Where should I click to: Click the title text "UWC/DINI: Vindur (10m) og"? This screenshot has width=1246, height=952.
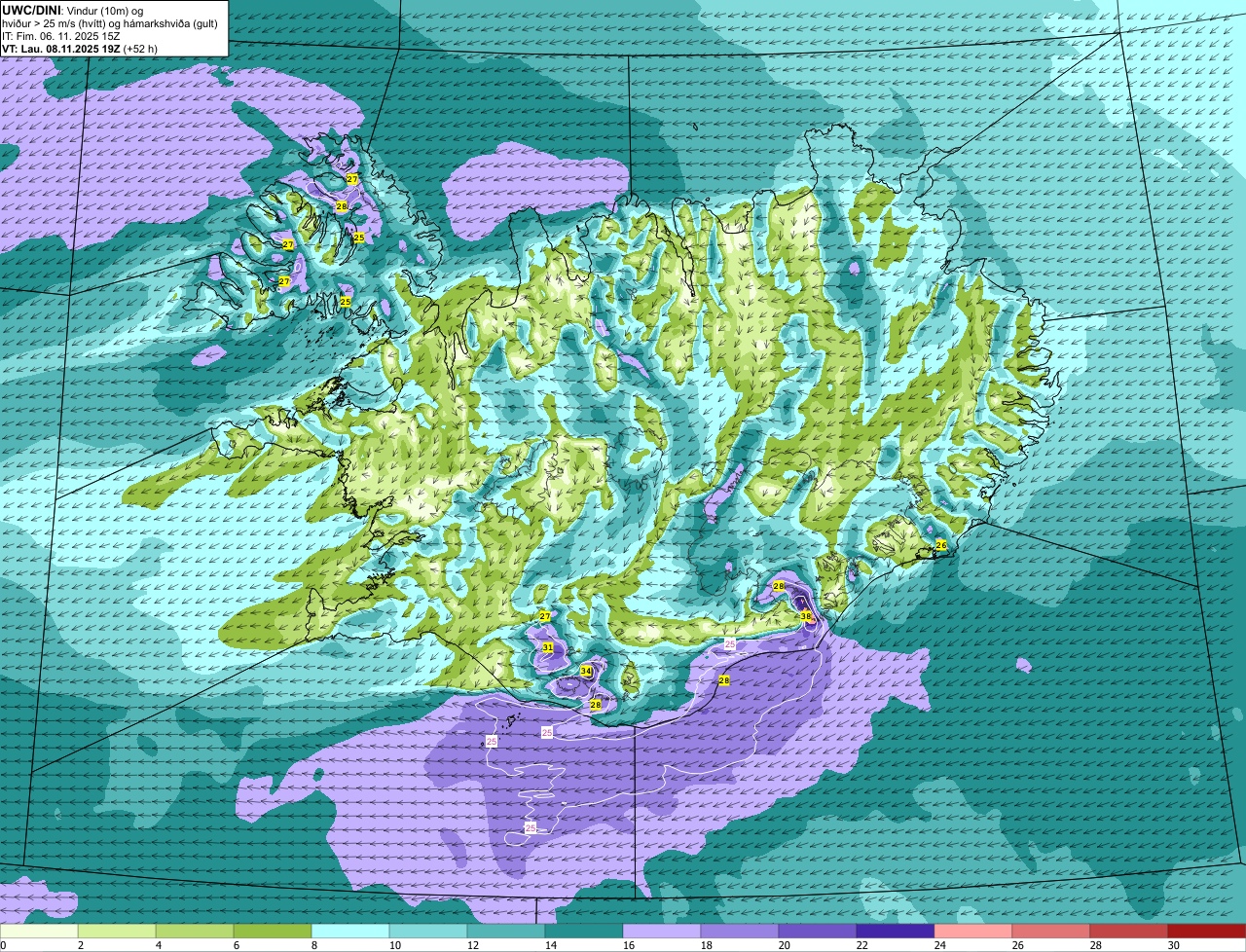click(x=73, y=10)
